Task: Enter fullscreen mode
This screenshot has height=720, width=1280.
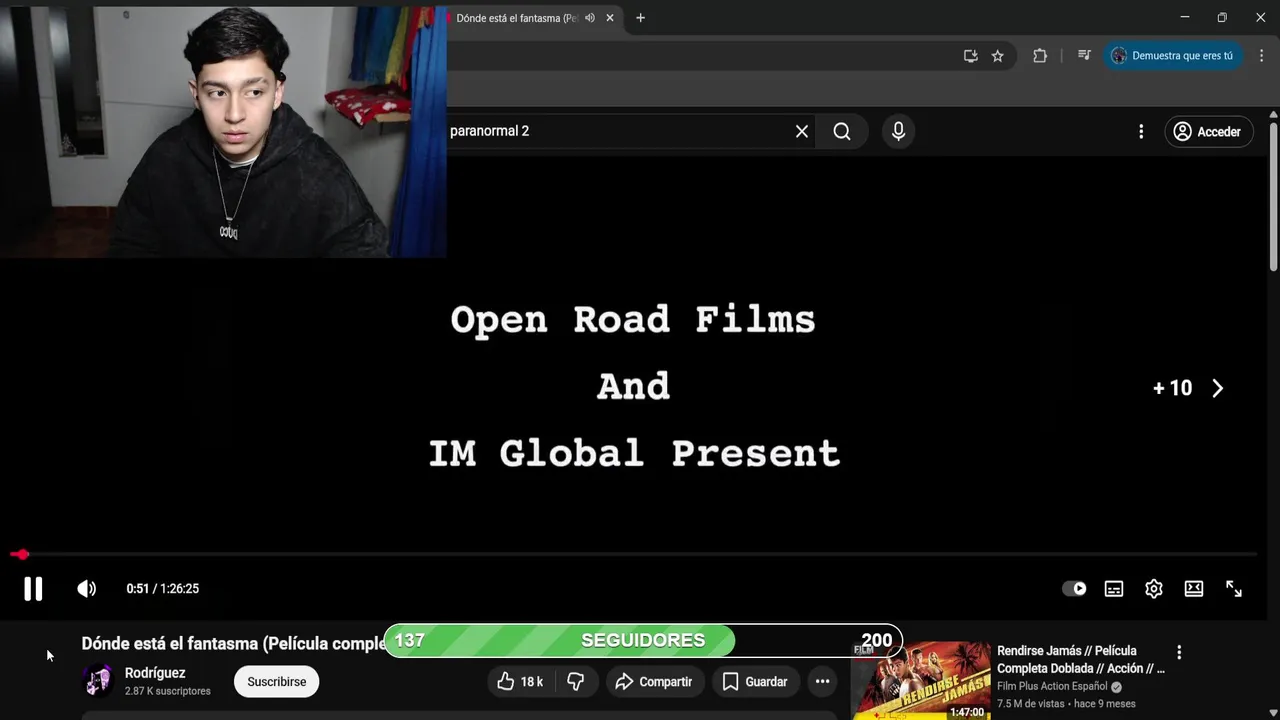Action: tap(1234, 589)
